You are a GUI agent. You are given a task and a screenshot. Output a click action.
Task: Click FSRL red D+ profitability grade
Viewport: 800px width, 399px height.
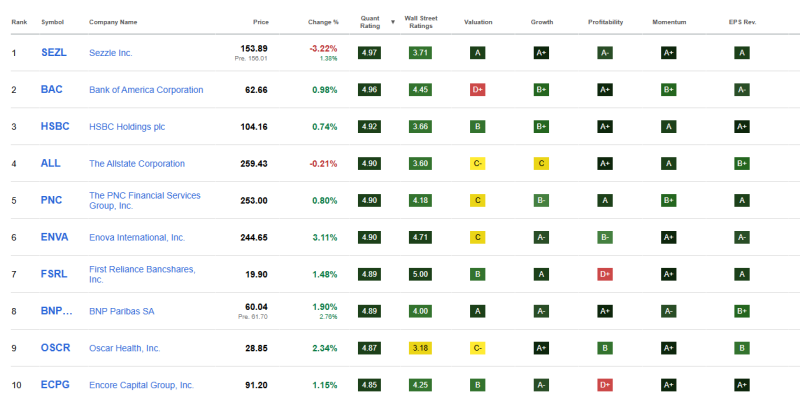tap(605, 275)
